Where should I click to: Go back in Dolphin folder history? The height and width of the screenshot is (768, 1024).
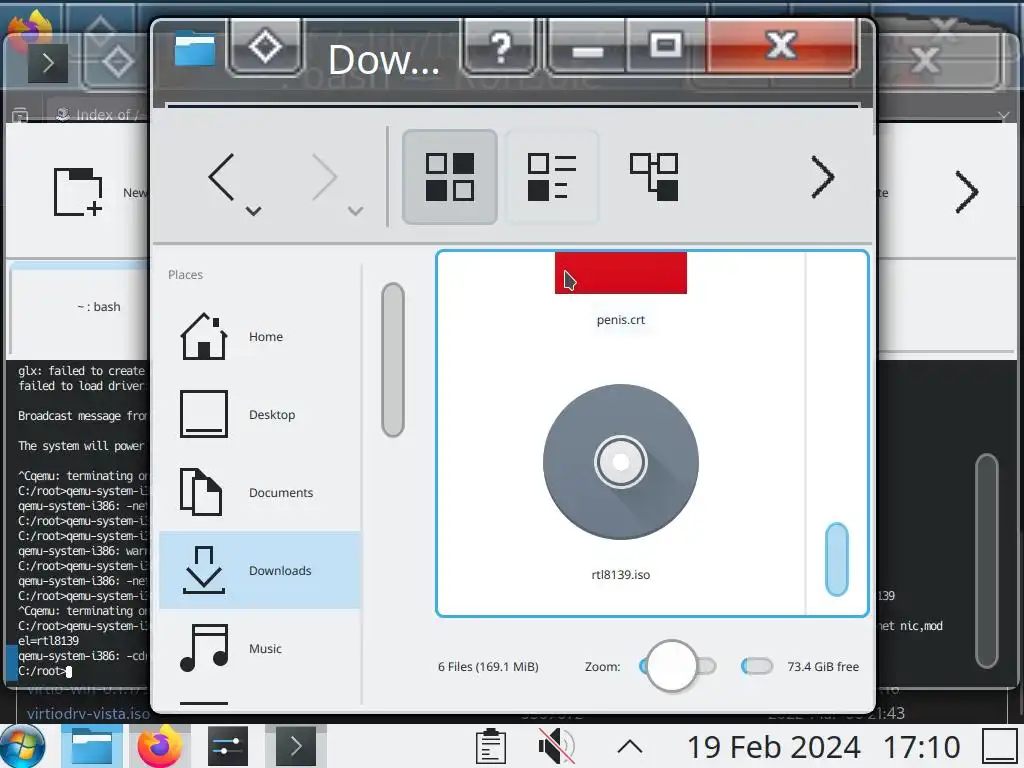point(221,177)
